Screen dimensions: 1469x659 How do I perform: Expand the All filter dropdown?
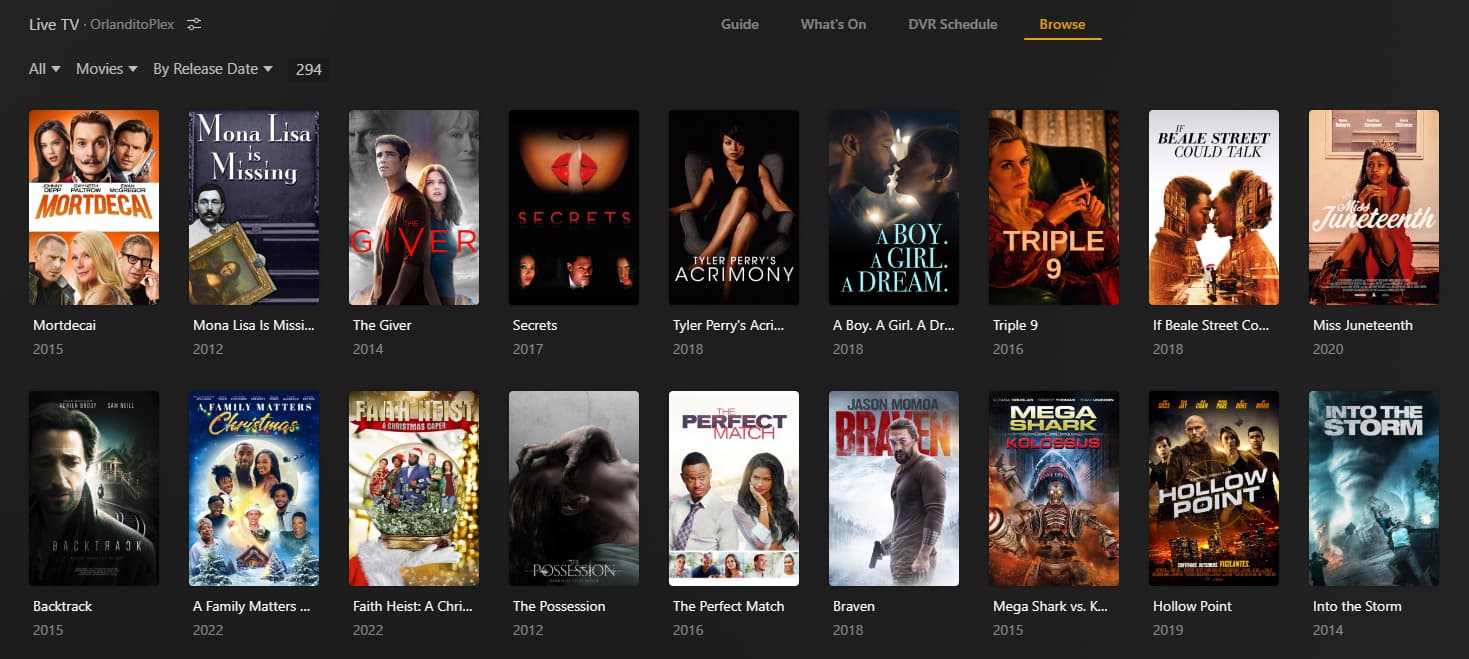(x=45, y=69)
